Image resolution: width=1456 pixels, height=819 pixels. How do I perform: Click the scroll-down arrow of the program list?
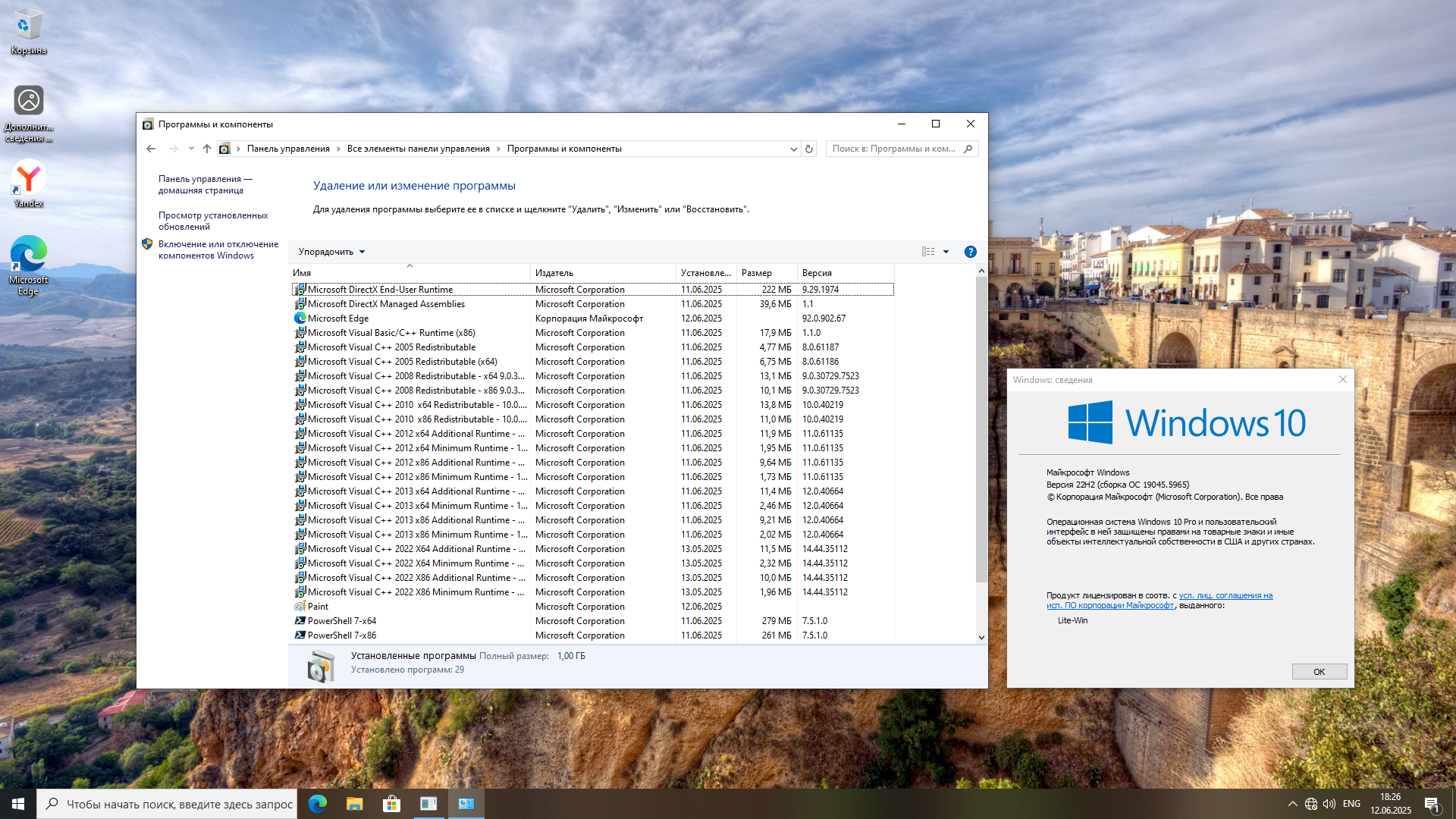click(x=981, y=637)
